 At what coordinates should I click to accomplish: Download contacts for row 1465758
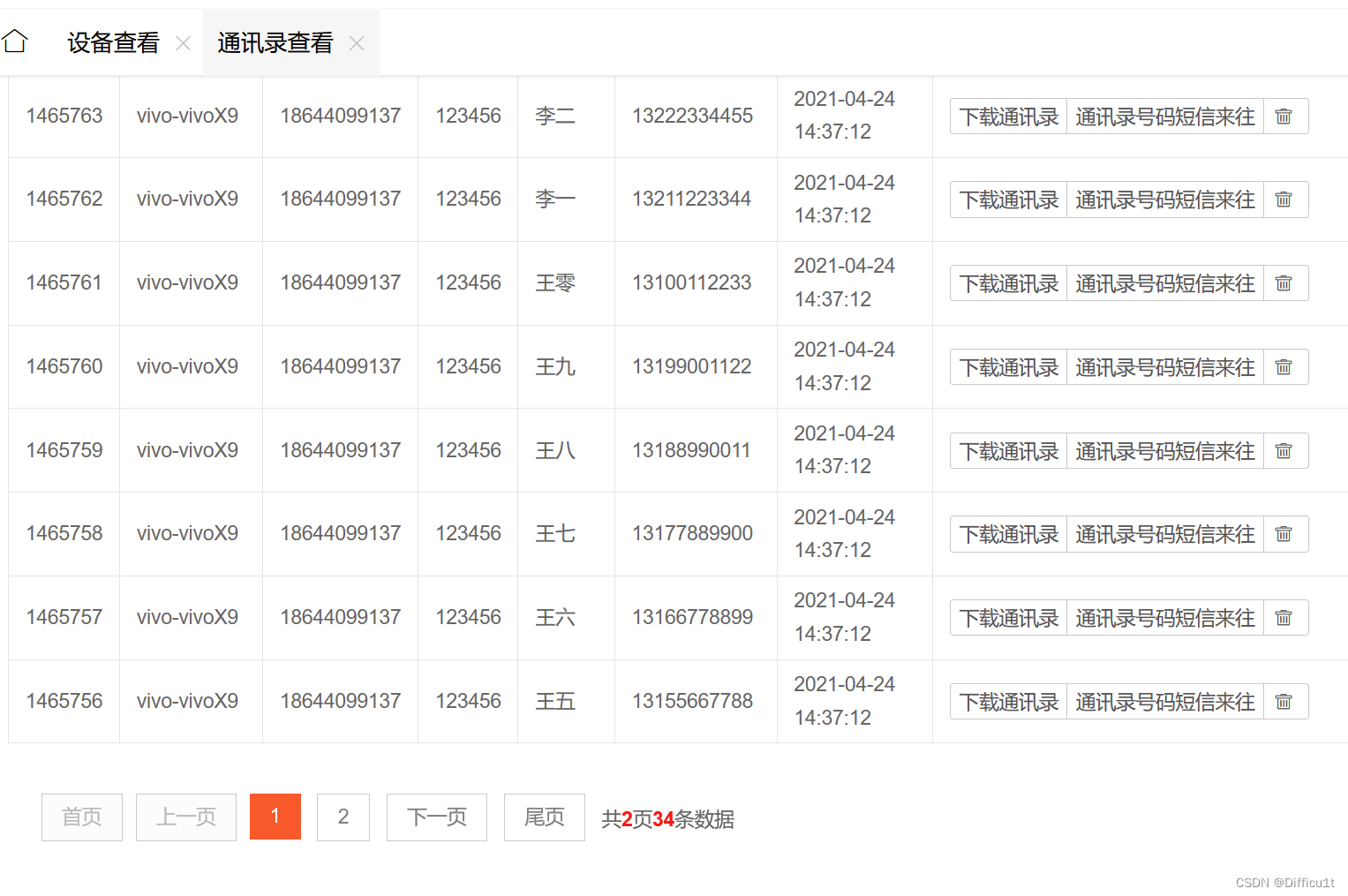click(1009, 534)
